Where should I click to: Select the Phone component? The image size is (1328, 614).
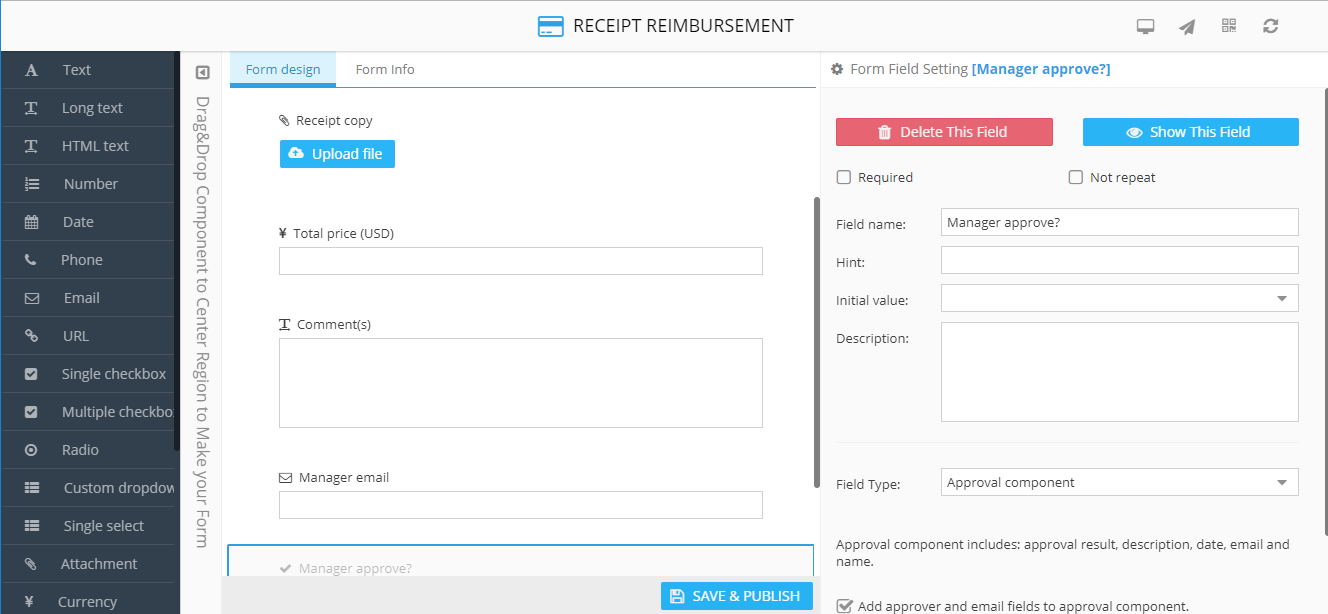tap(88, 260)
